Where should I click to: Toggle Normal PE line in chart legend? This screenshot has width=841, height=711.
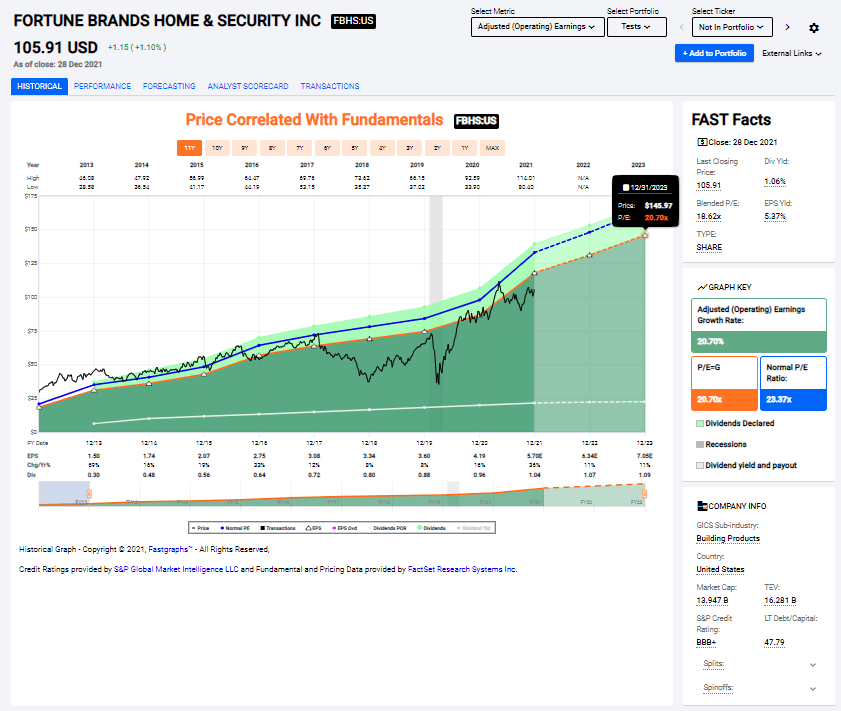click(x=235, y=528)
